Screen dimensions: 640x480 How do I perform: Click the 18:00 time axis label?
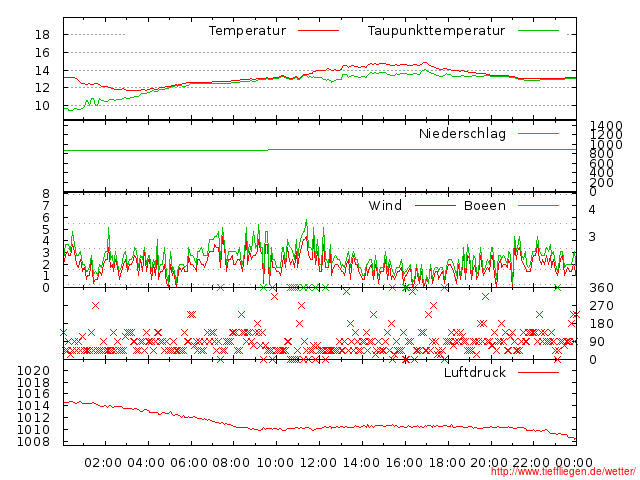coord(447,462)
